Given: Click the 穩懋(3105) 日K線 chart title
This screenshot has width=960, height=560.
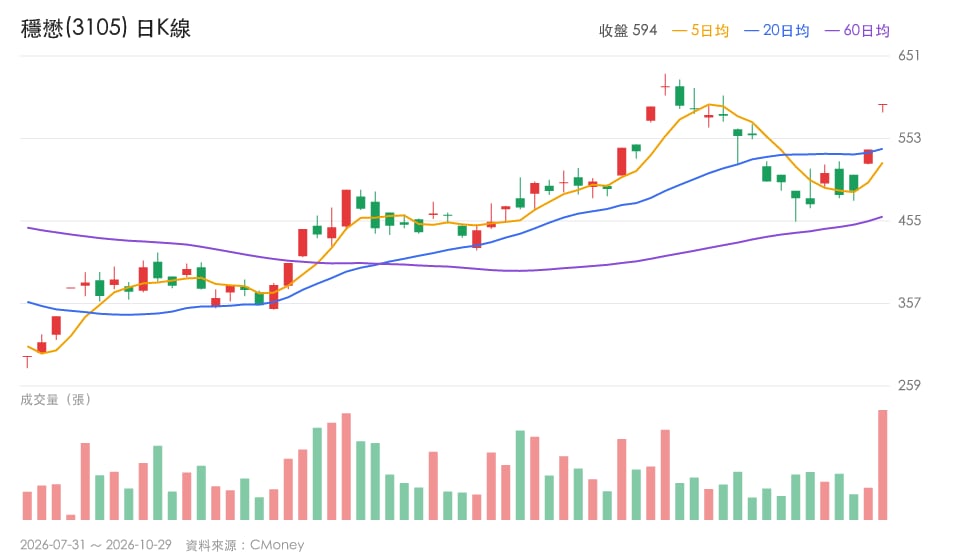Looking at the screenshot, I should [x=105, y=28].
